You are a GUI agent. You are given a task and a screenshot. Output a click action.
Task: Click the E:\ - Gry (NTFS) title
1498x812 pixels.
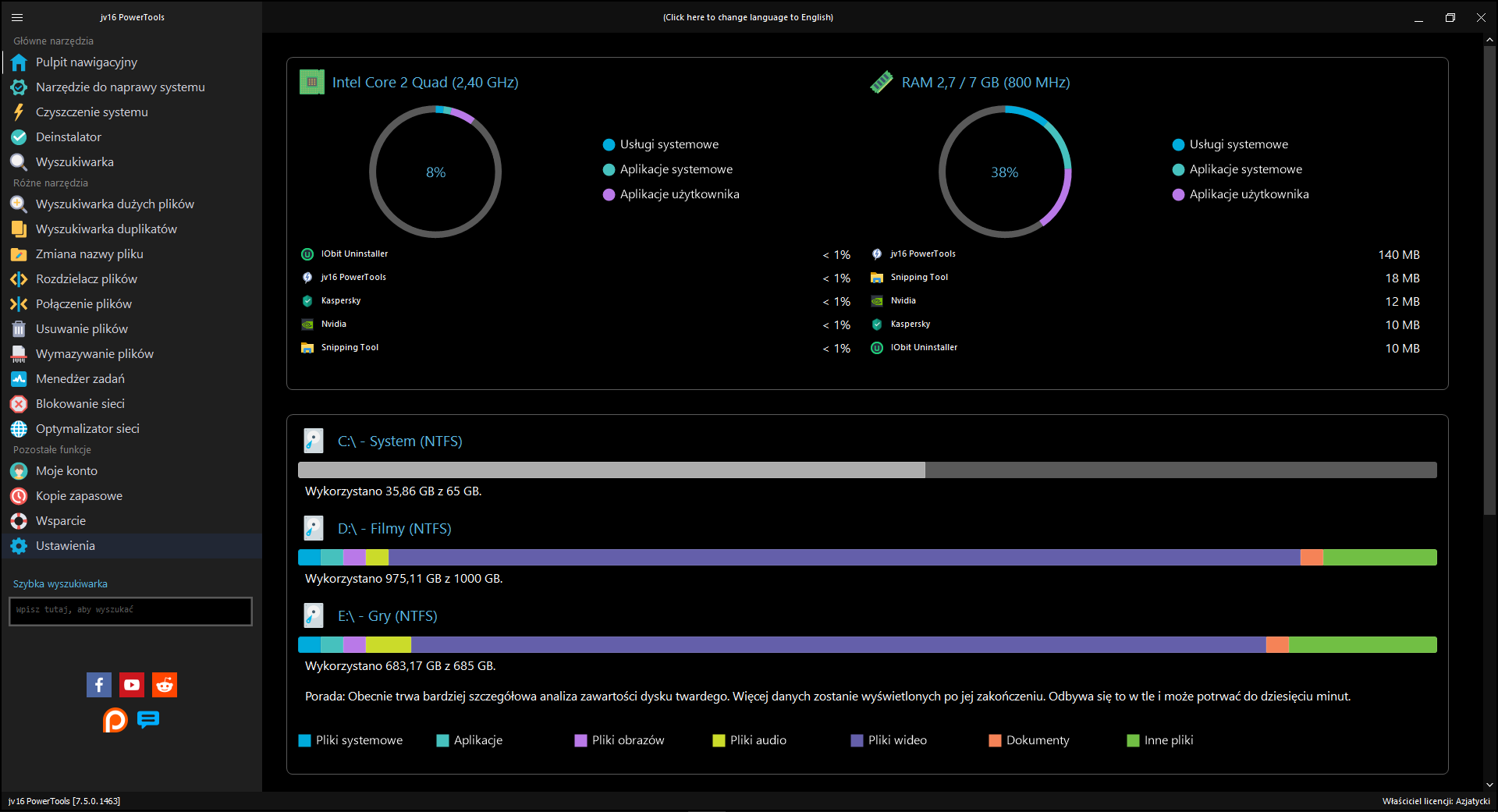pos(388,616)
